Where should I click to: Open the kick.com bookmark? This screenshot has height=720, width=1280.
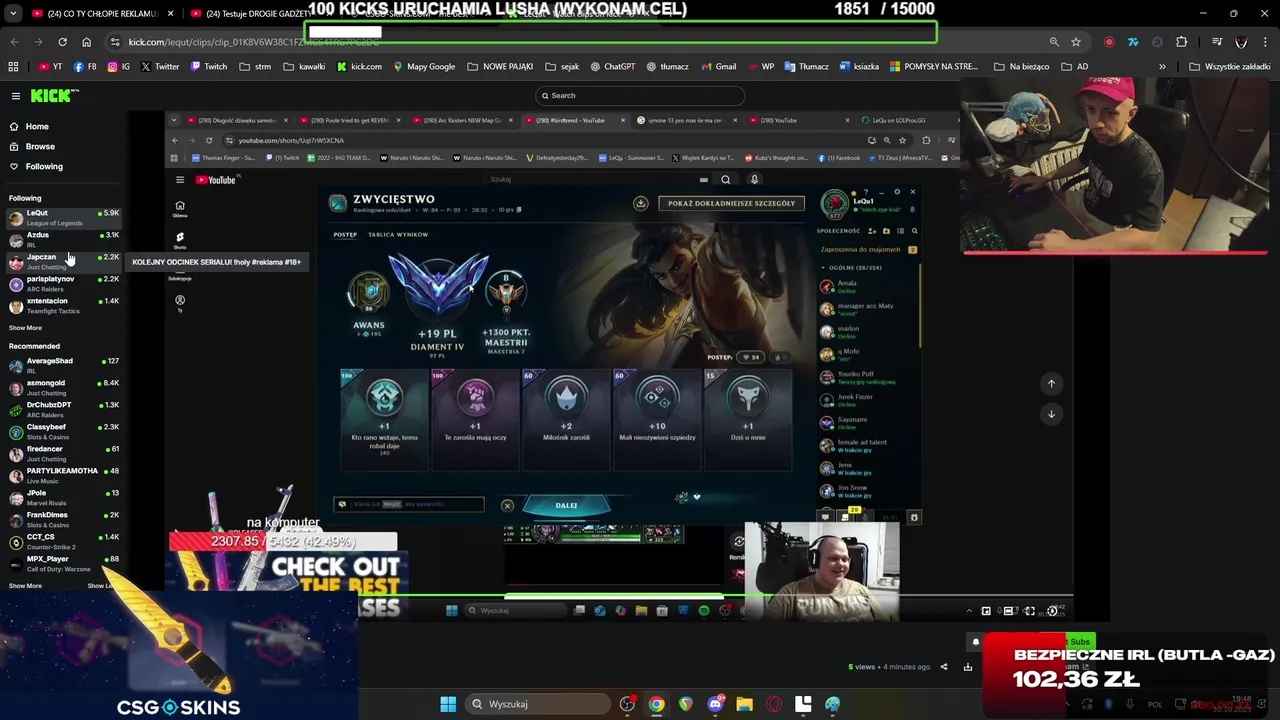click(x=359, y=67)
